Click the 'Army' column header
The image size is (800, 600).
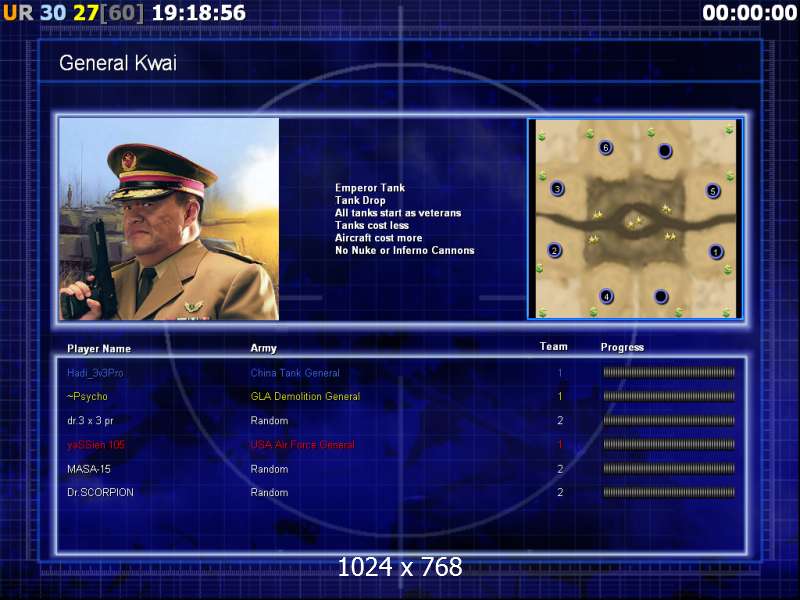tap(263, 348)
